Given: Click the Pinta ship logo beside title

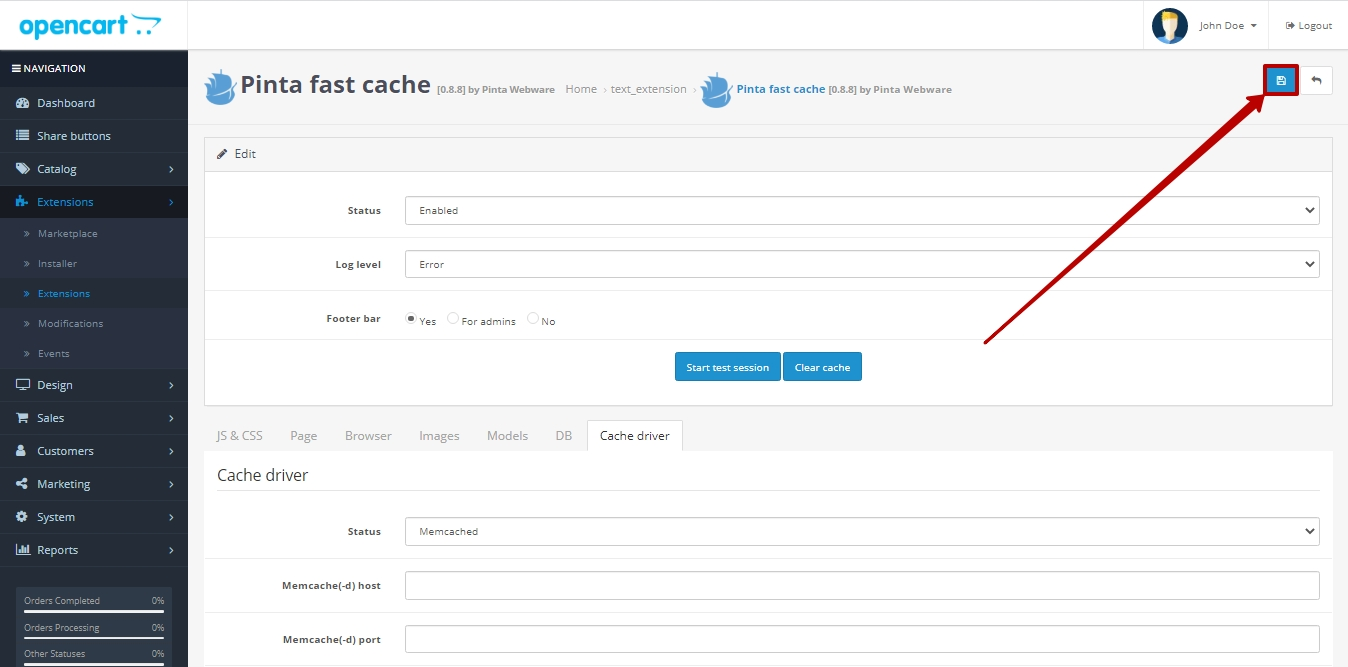Looking at the screenshot, I should 220,87.
